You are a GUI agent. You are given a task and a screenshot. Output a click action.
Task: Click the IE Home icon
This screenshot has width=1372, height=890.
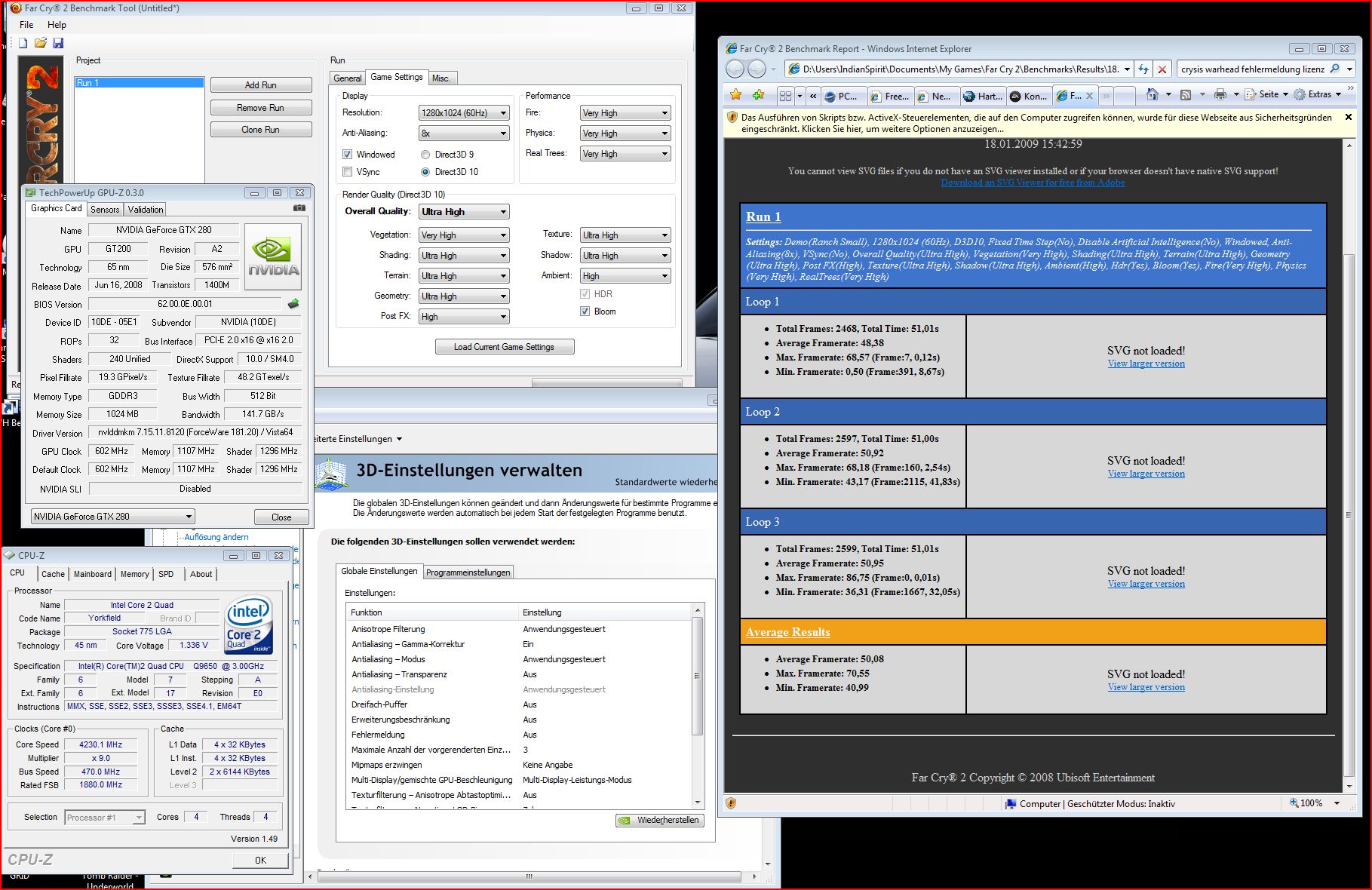1152,94
